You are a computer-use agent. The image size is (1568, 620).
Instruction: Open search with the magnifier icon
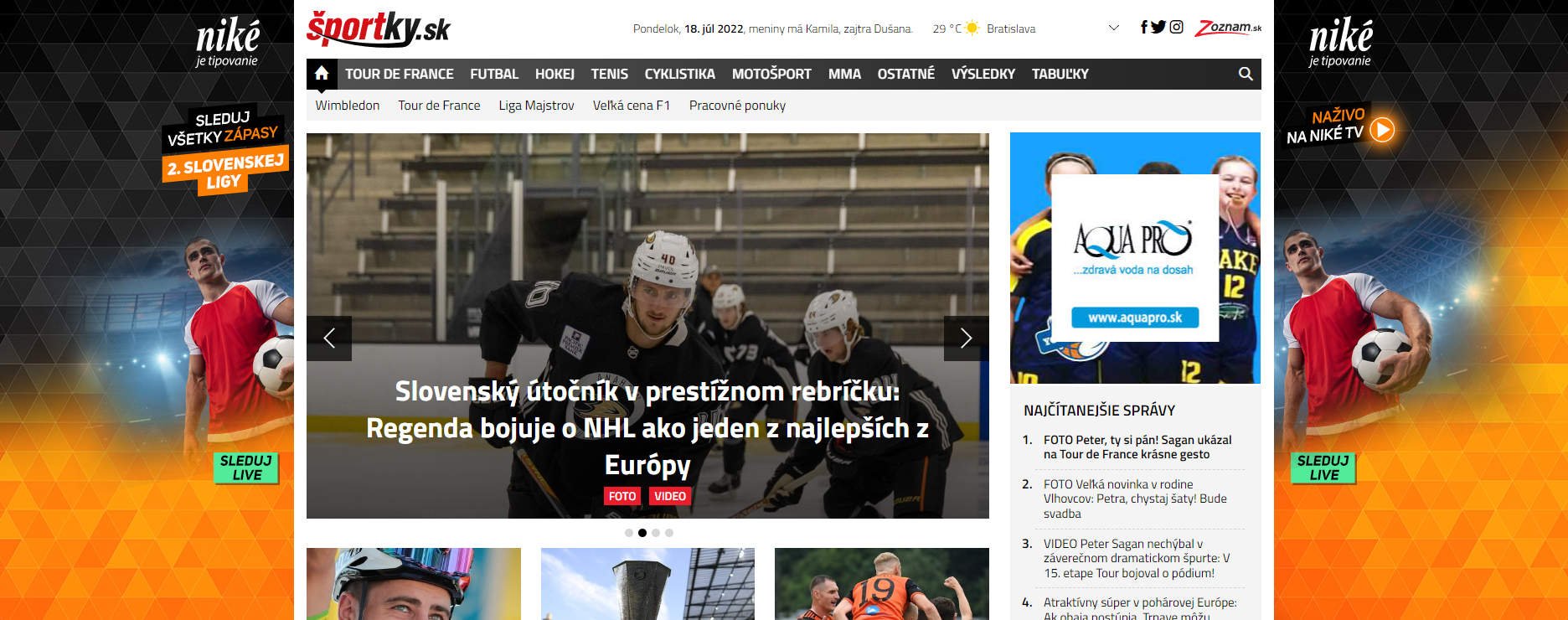tap(1246, 74)
